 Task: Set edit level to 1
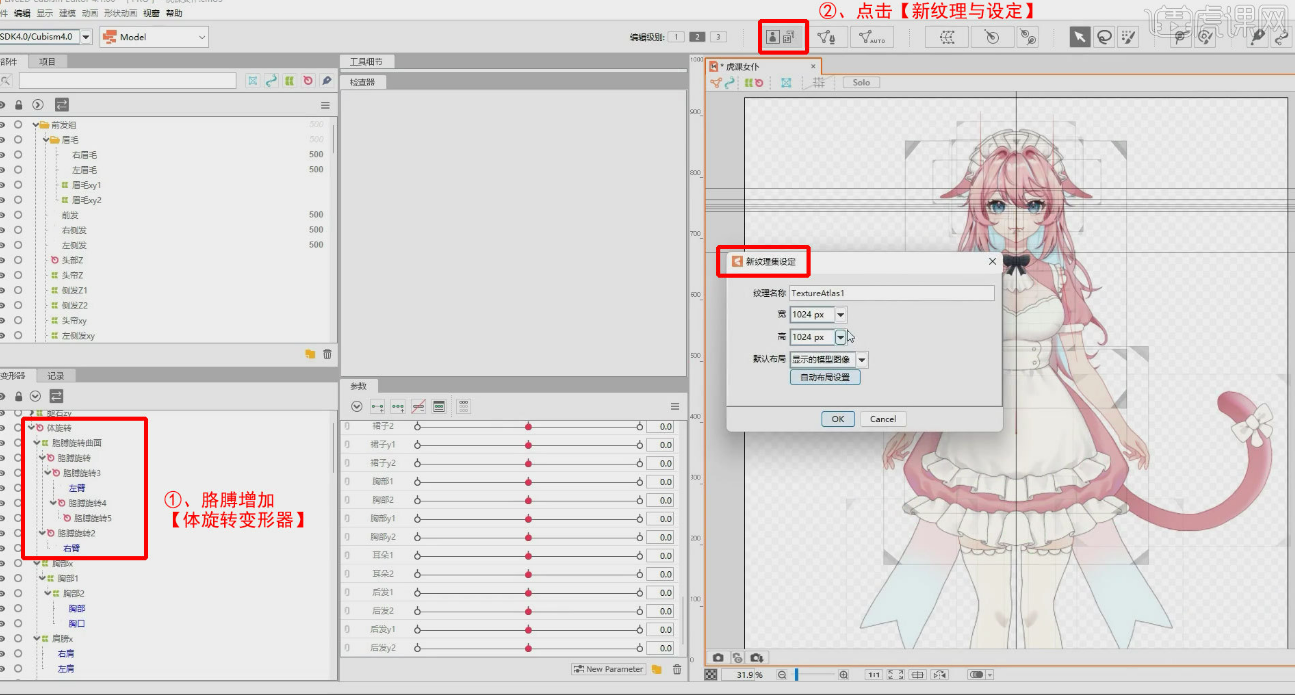coord(677,37)
